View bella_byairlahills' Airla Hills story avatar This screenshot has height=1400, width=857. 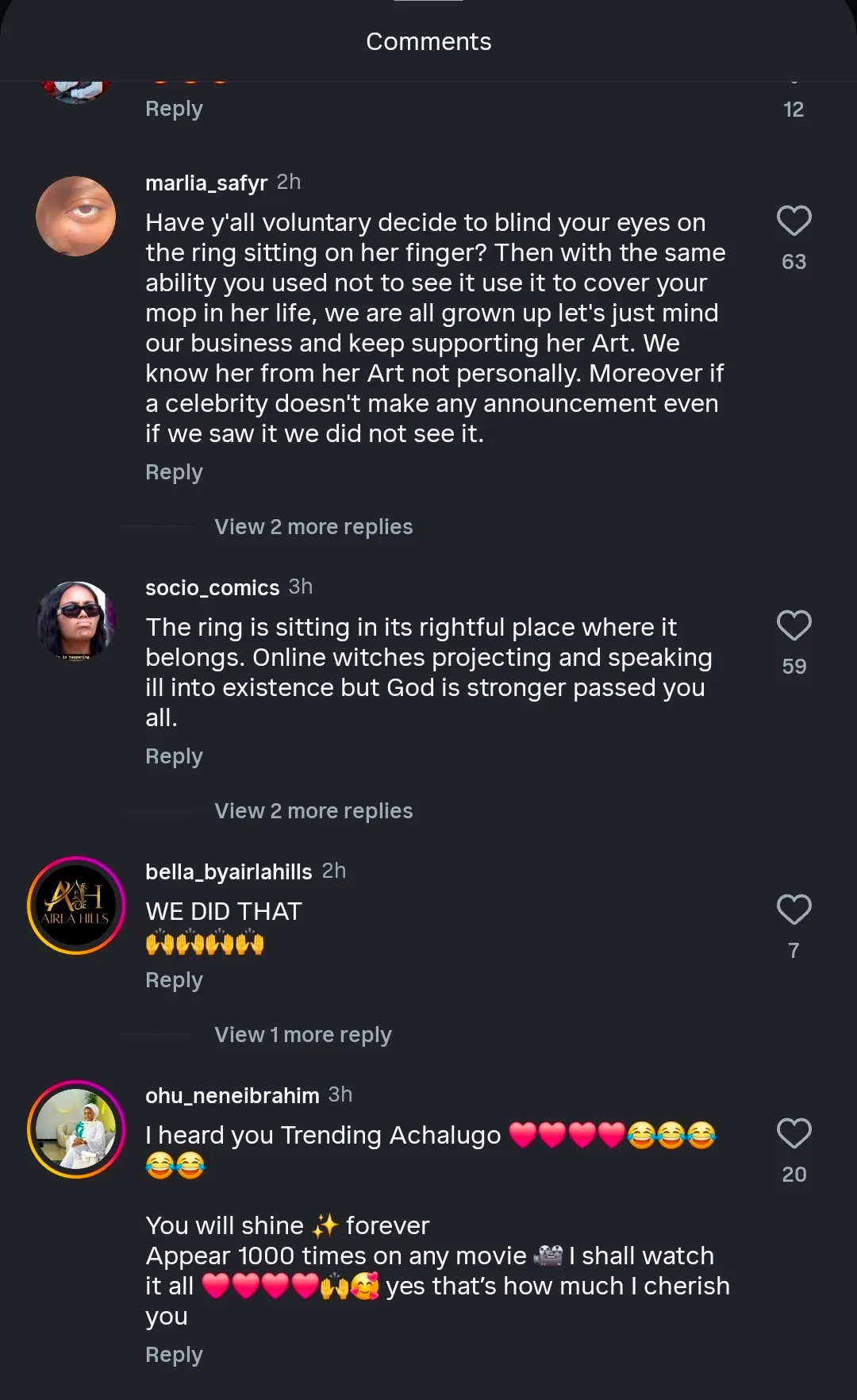tap(76, 906)
